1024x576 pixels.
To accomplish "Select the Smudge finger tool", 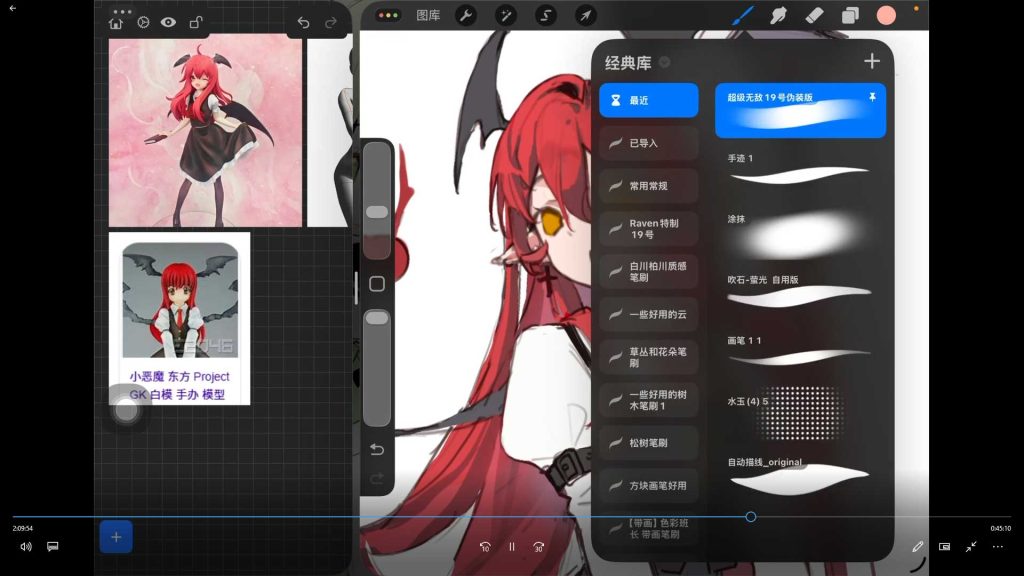I will tap(778, 16).
